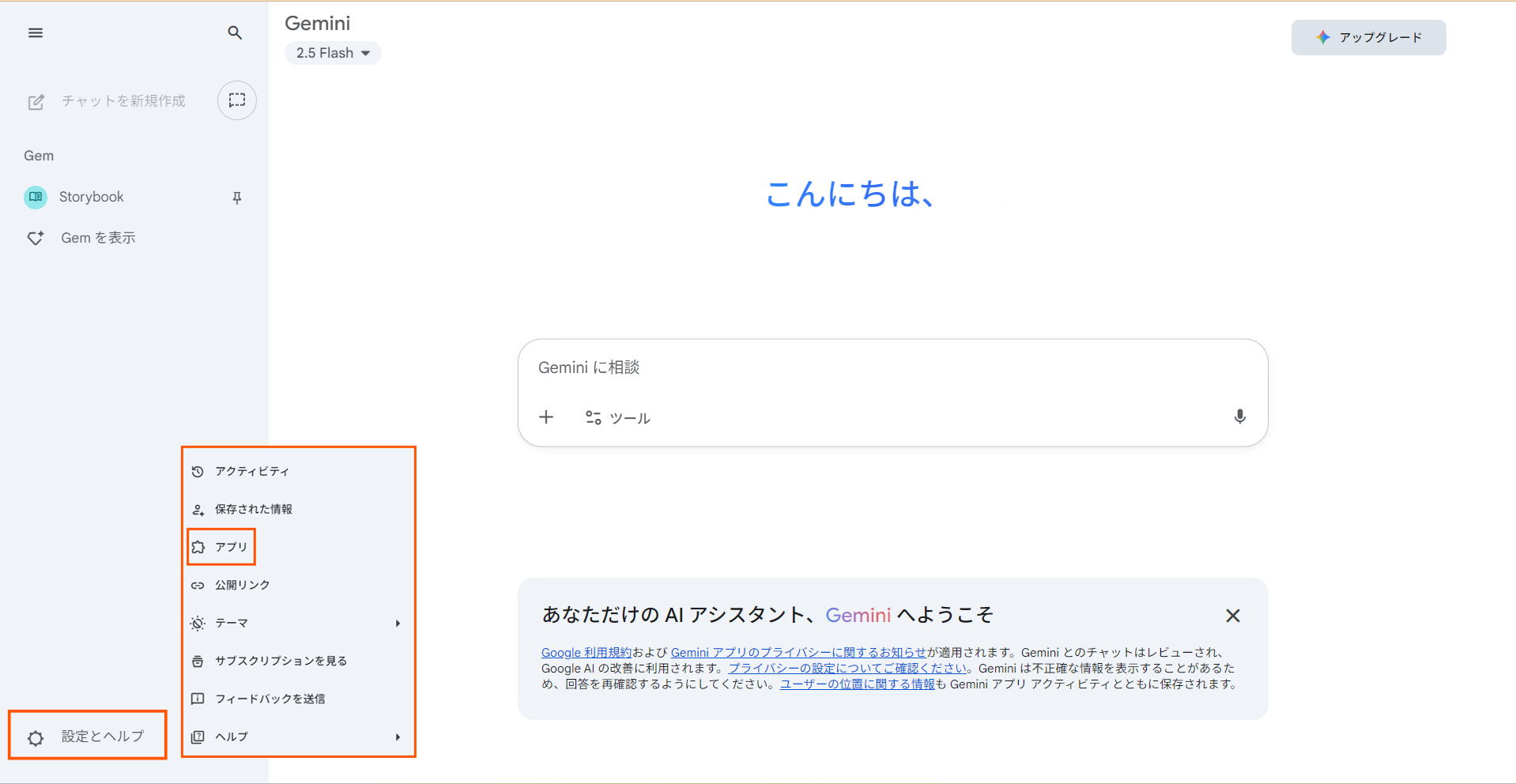The height and width of the screenshot is (784, 1516).
Task: Expand the テーマ submenu
Action: (x=298, y=623)
